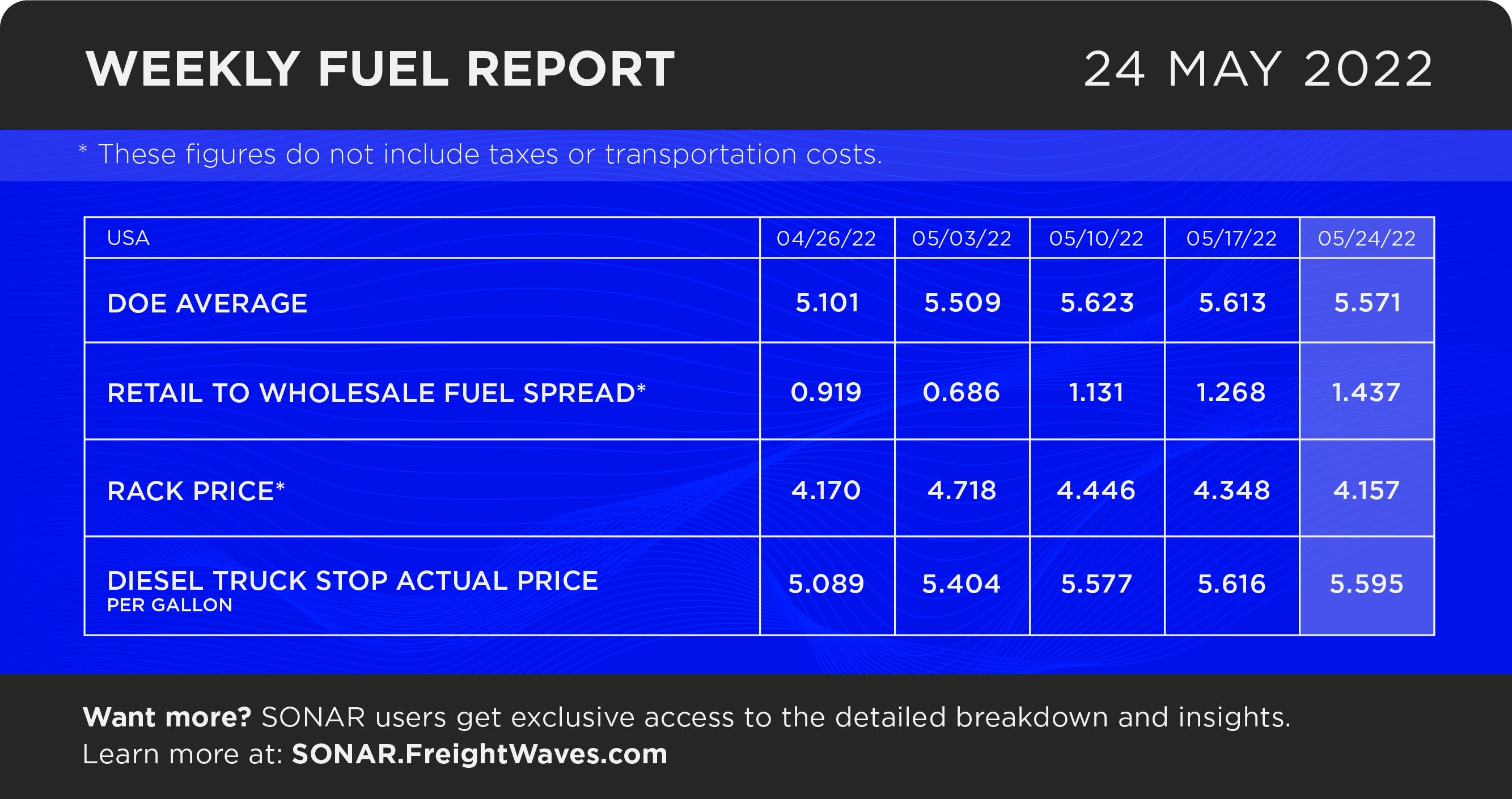Select the 05/24/22 column header

[x=1366, y=238]
